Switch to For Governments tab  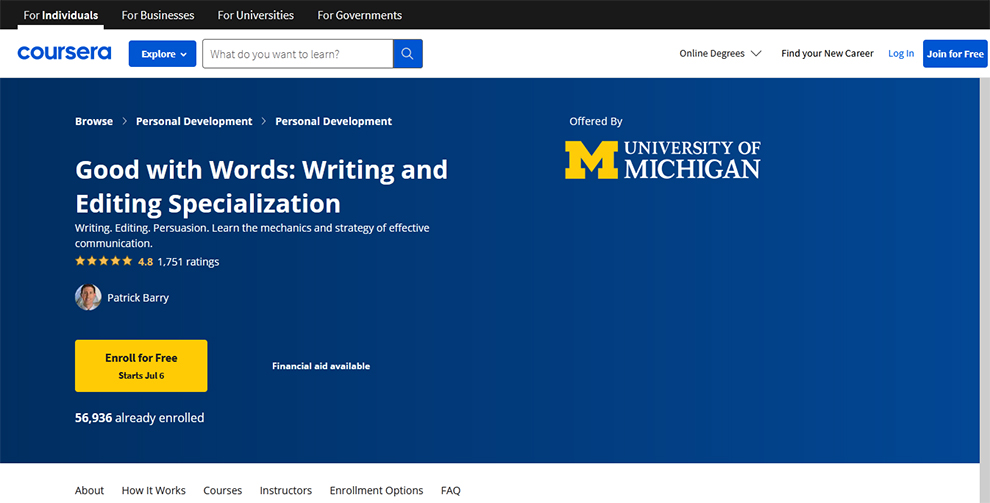[359, 15]
